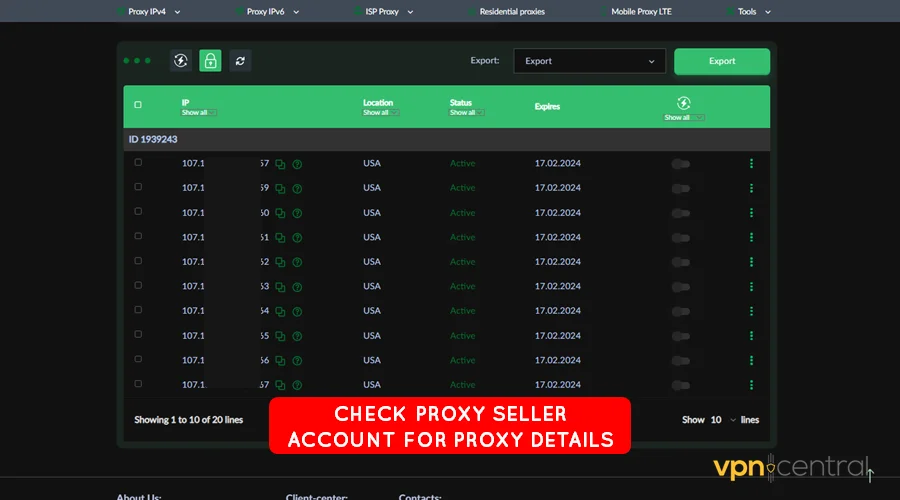Click the ID 1939243 group row
Screen dimensions: 900x500
click(x=447, y=139)
